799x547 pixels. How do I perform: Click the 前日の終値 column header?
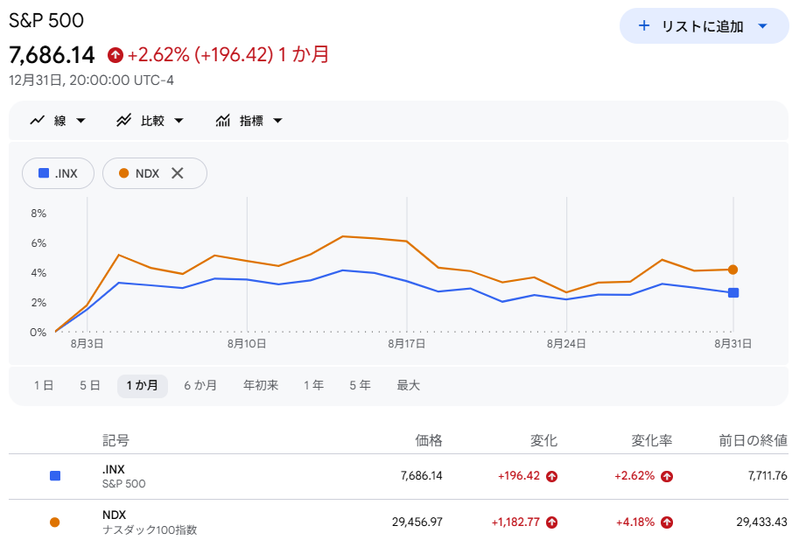point(753,440)
